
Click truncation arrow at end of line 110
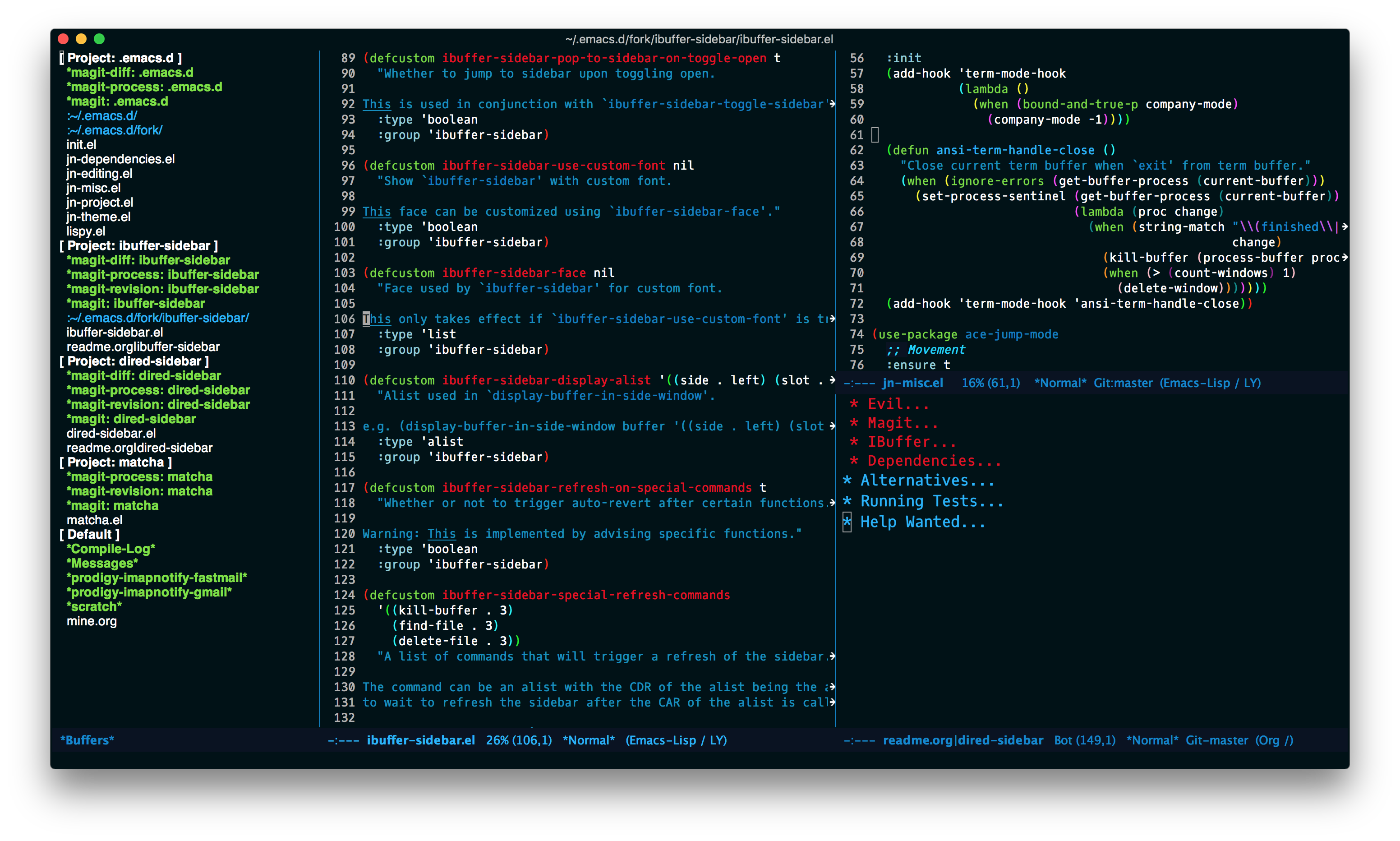832,380
